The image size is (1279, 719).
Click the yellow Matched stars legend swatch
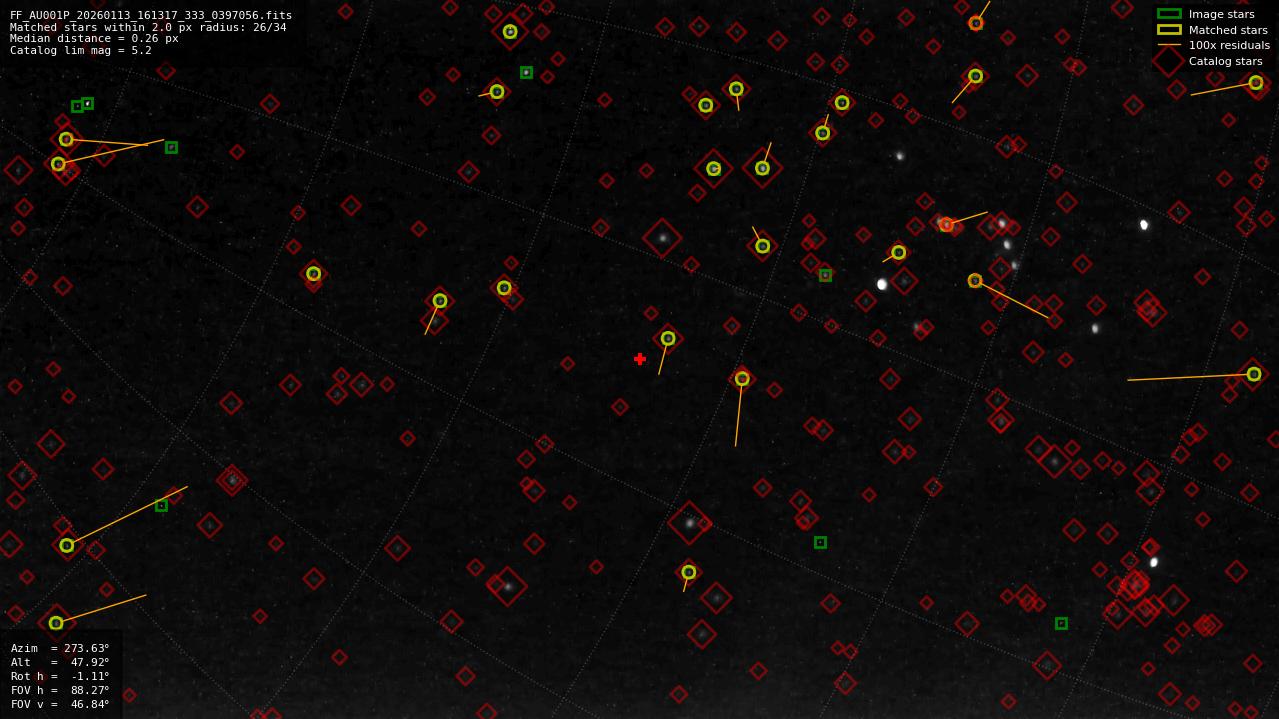coord(1169,30)
